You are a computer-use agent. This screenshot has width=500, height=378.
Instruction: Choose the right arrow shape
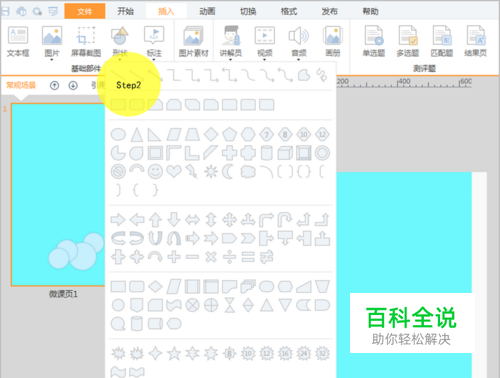pos(118,220)
